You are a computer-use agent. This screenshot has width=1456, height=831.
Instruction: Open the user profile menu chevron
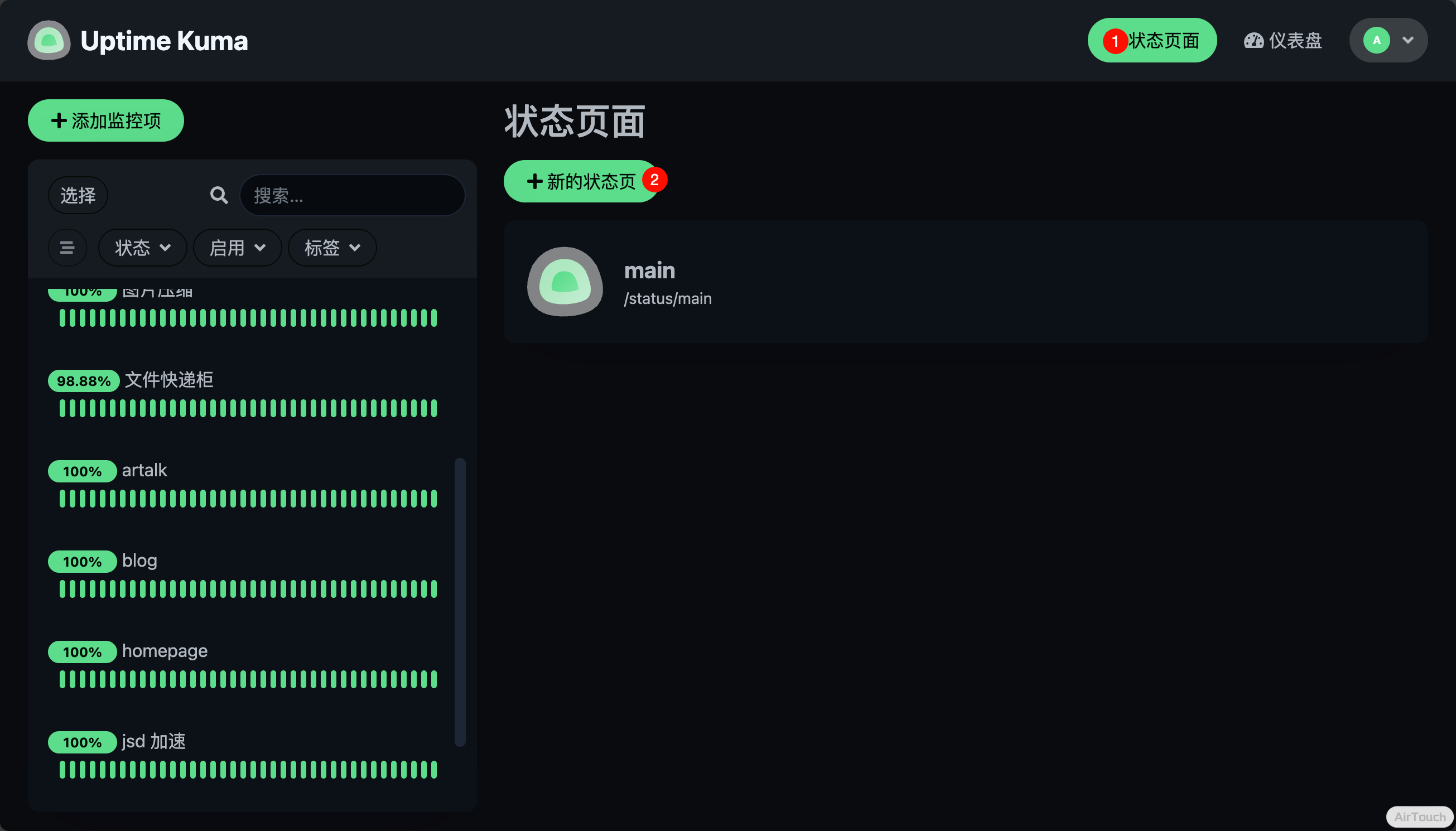coord(1407,41)
